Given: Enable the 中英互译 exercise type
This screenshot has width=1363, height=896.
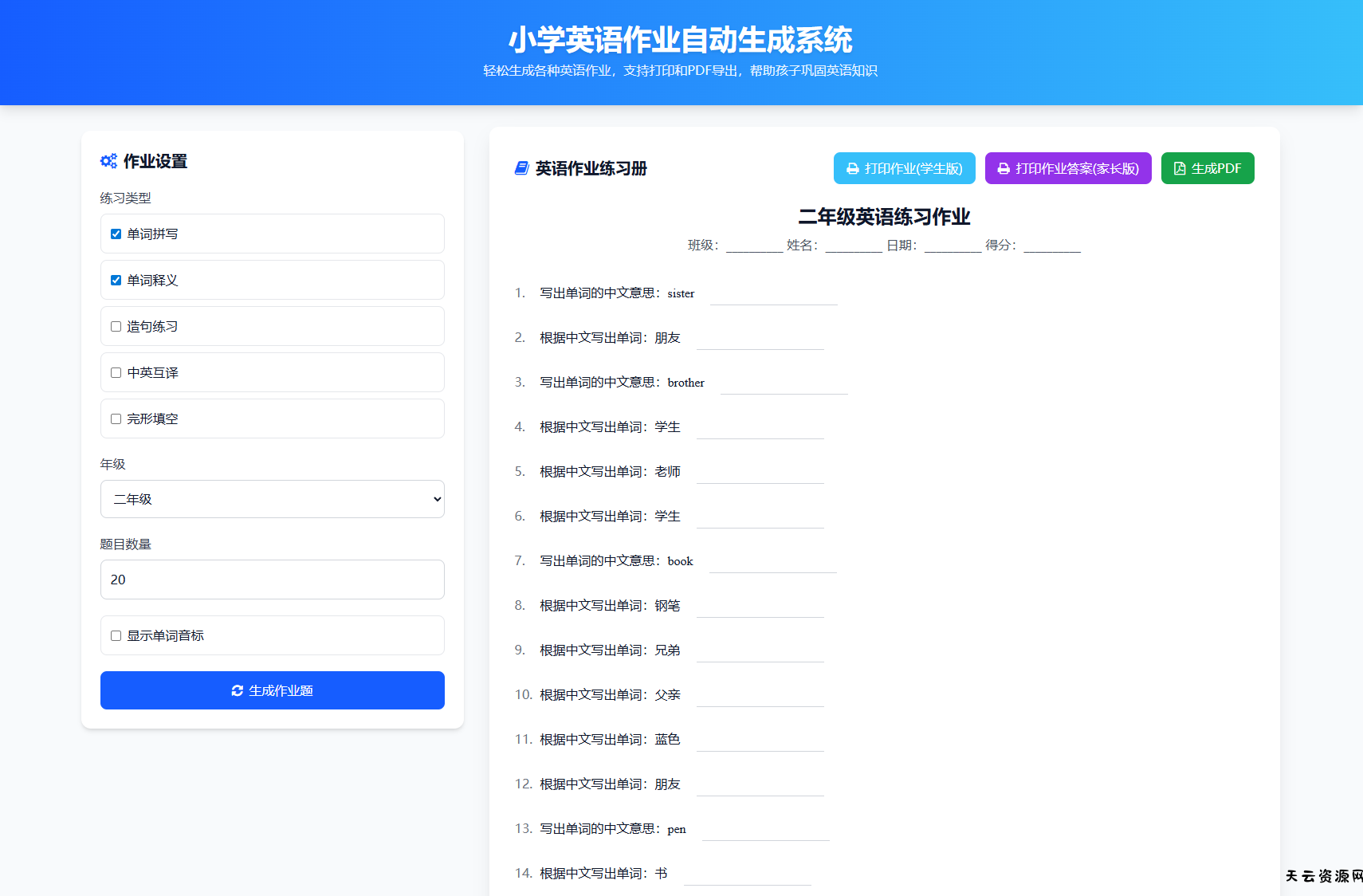Looking at the screenshot, I should pos(115,372).
